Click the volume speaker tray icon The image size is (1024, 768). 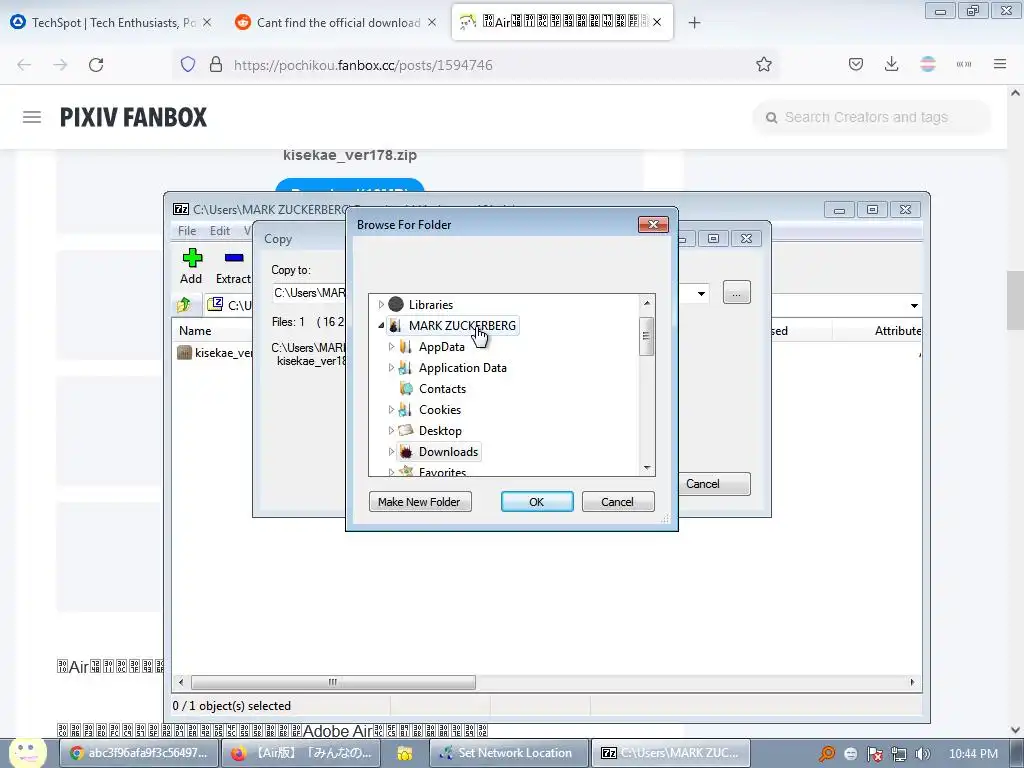pyautogui.click(x=922, y=754)
